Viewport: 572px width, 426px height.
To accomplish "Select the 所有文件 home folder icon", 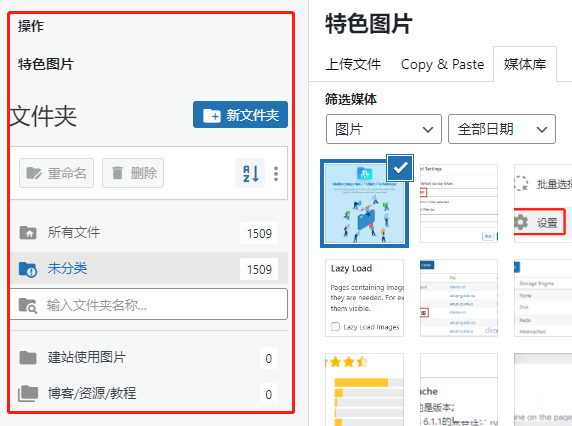I will point(28,232).
